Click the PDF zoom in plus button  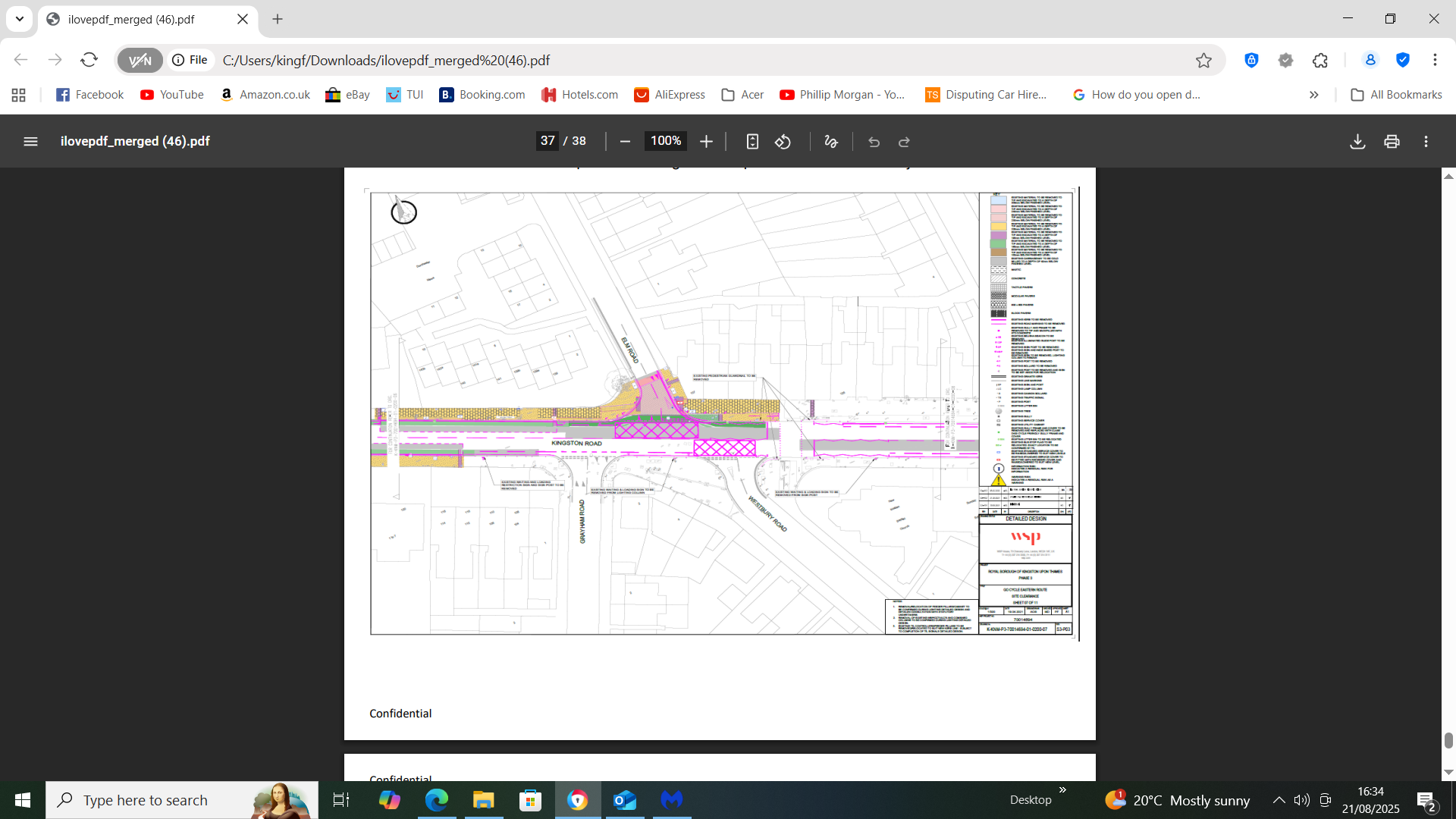[x=706, y=142]
